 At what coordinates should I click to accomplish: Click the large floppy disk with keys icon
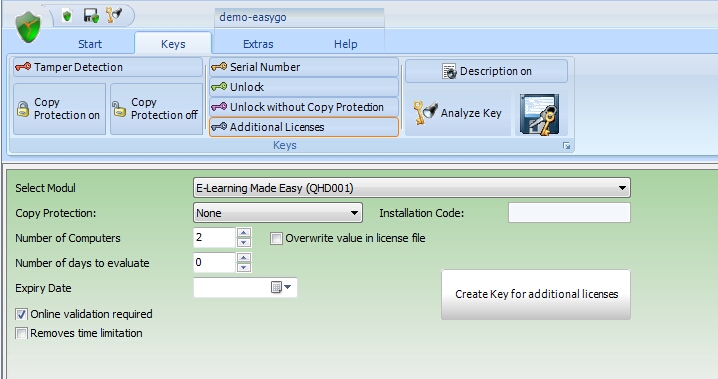[x=540, y=114]
